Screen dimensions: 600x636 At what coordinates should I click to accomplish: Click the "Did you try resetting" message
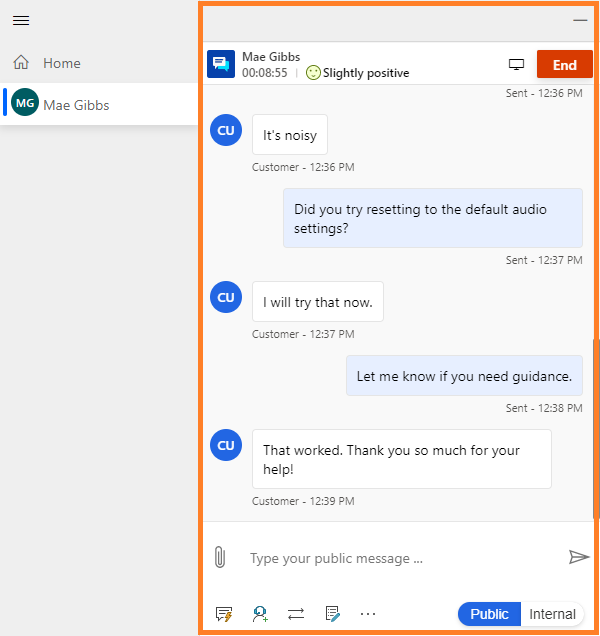click(x=433, y=218)
